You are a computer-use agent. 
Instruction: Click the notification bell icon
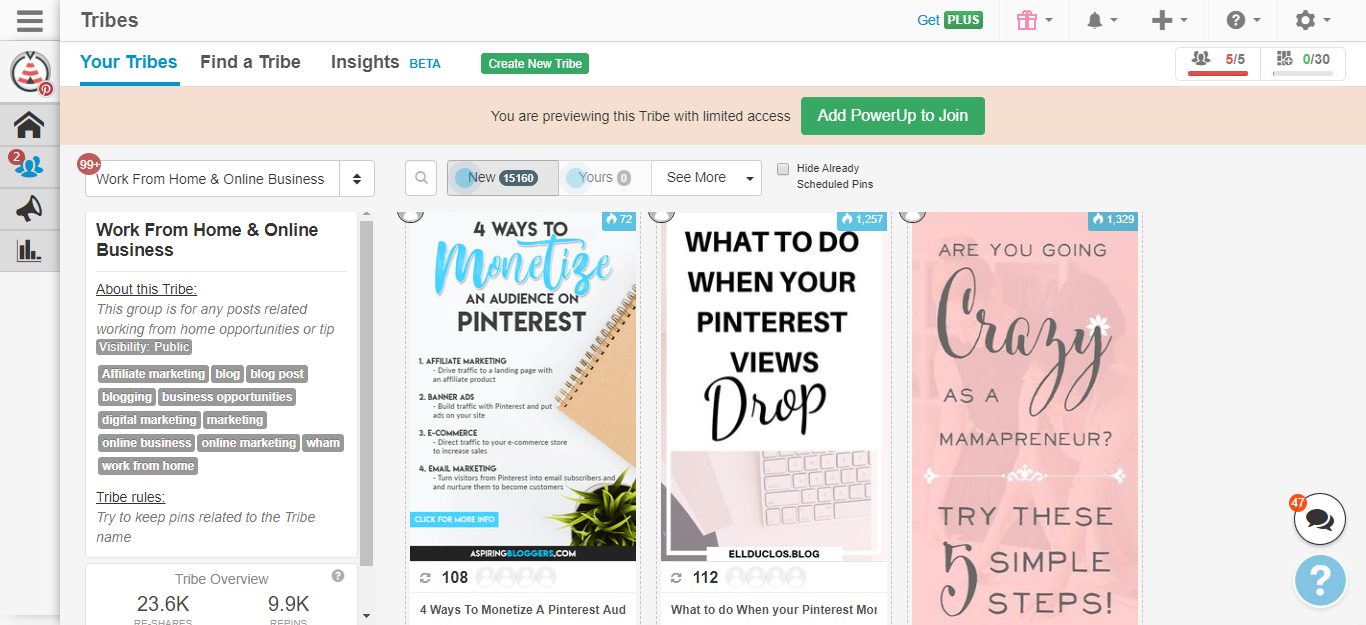pos(1099,20)
